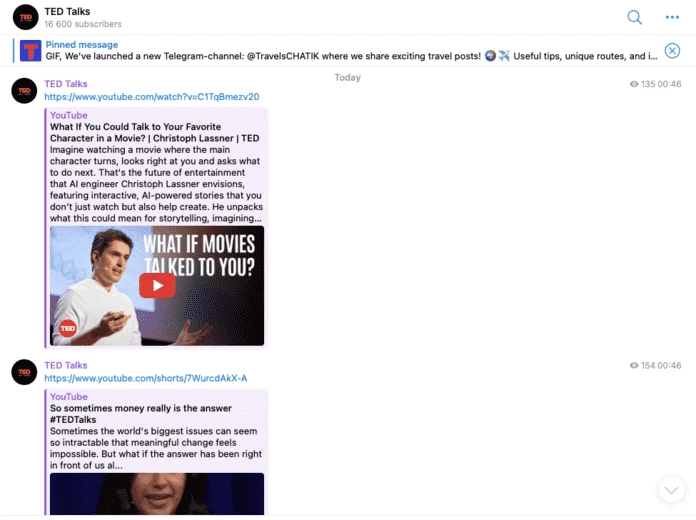696x520 pixels.
Task: Click the view count eye icon showing 135
Action: pos(634,85)
